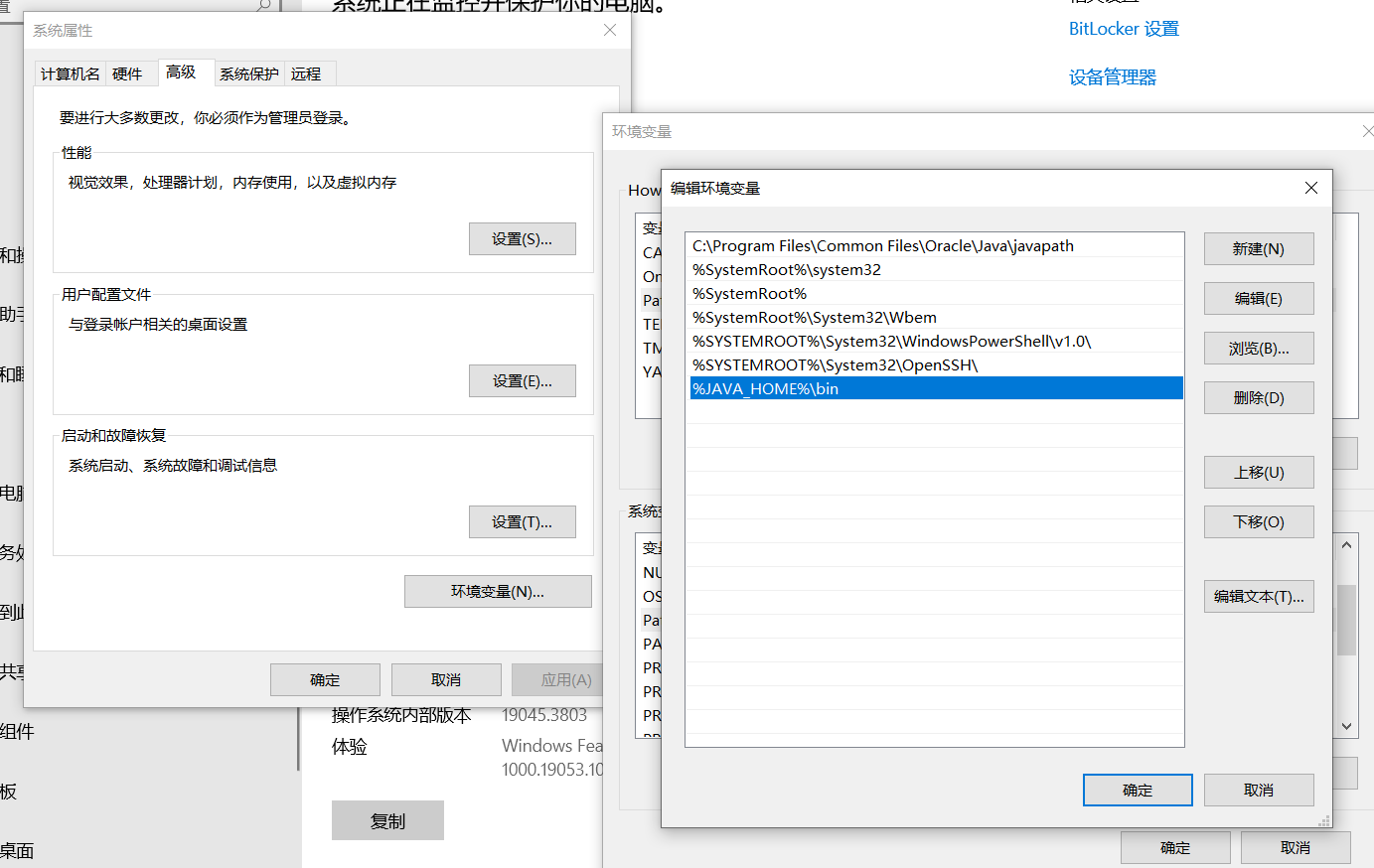
Task: Click 编辑文本(T)... button
Action: (1258, 597)
